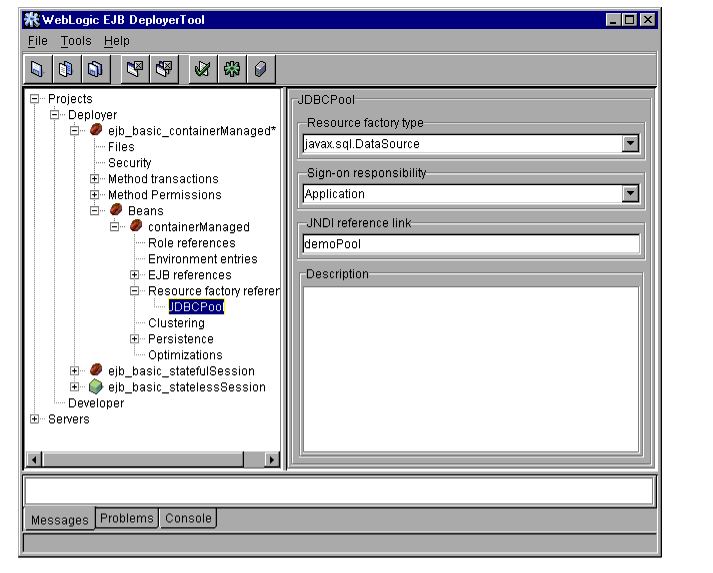
Task: Minimize the DeployerTool window
Action: [613, 20]
